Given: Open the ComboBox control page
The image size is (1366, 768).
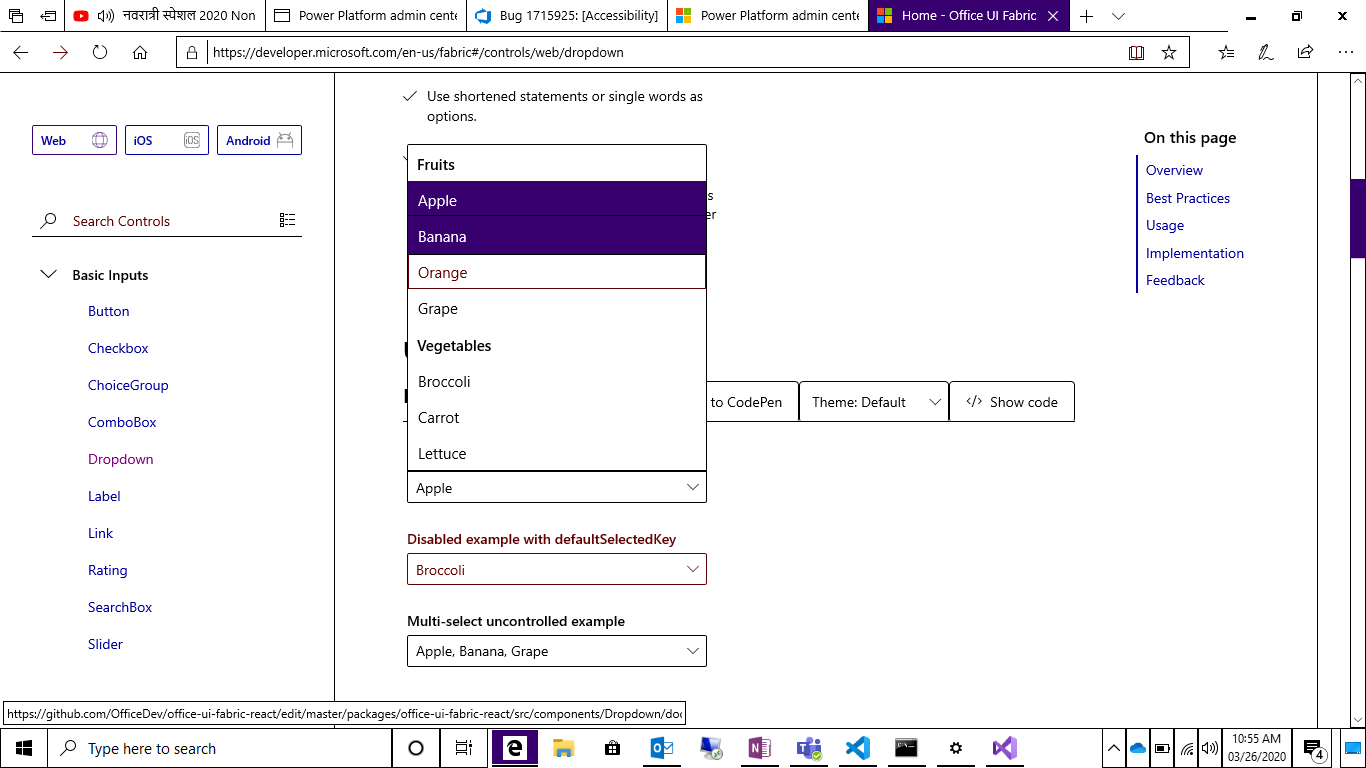Looking at the screenshot, I should click(x=122, y=422).
